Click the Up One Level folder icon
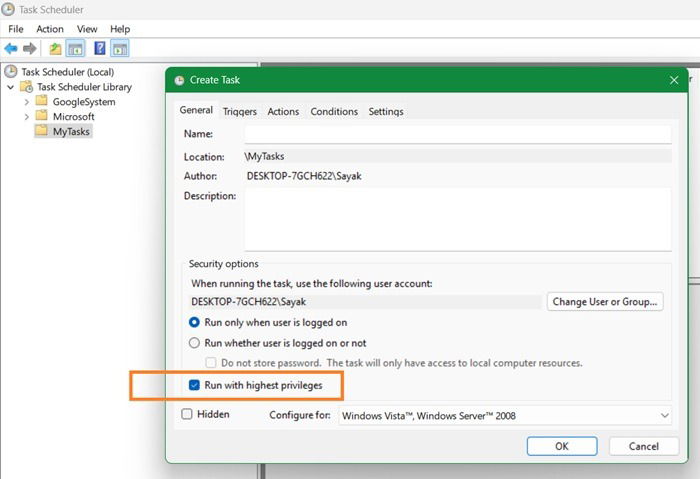700x479 pixels. pos(55,48)
